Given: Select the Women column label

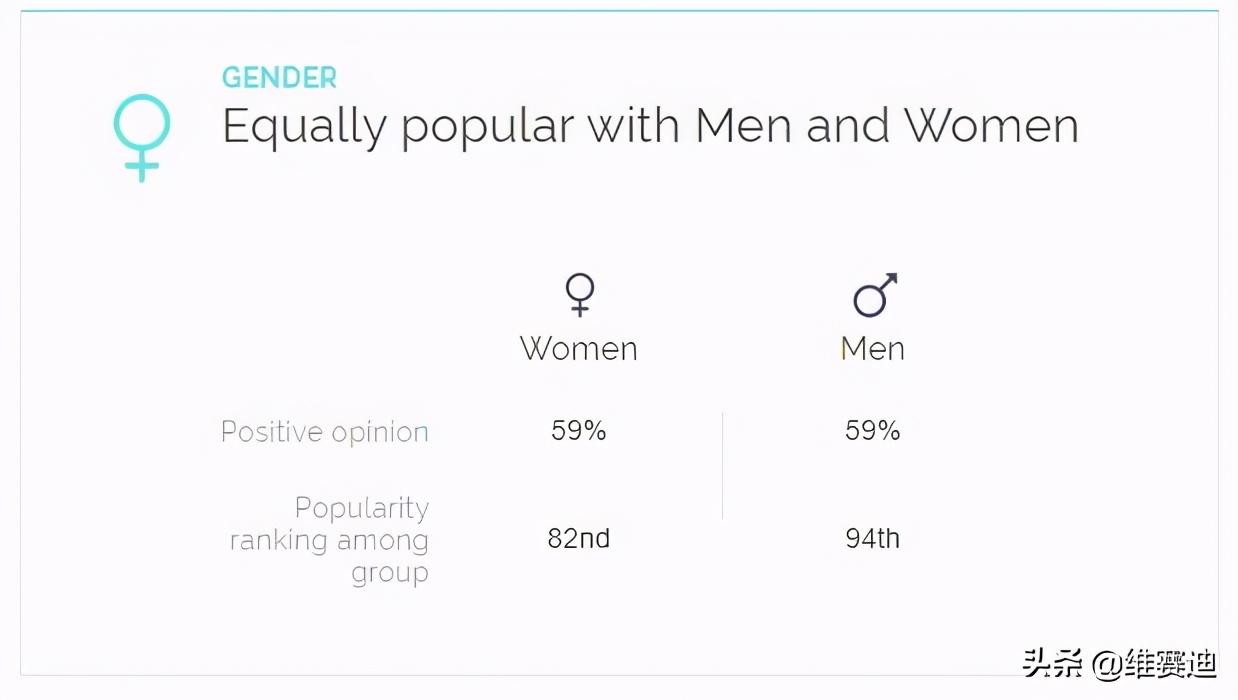Looking at the screenshot, I should click(x=578, y=349).
